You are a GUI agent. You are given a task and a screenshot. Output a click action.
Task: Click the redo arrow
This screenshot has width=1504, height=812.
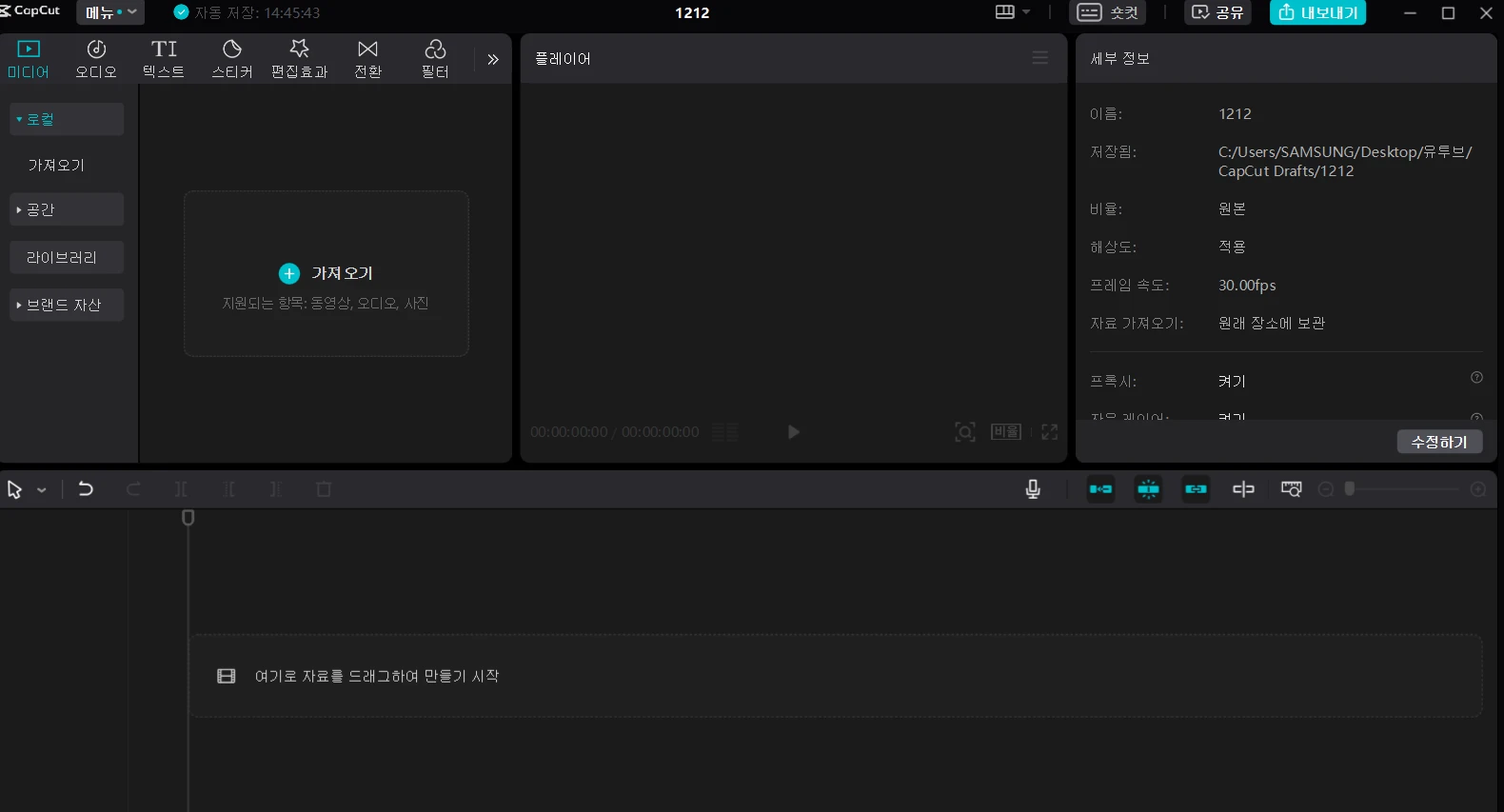coord(133,489)
